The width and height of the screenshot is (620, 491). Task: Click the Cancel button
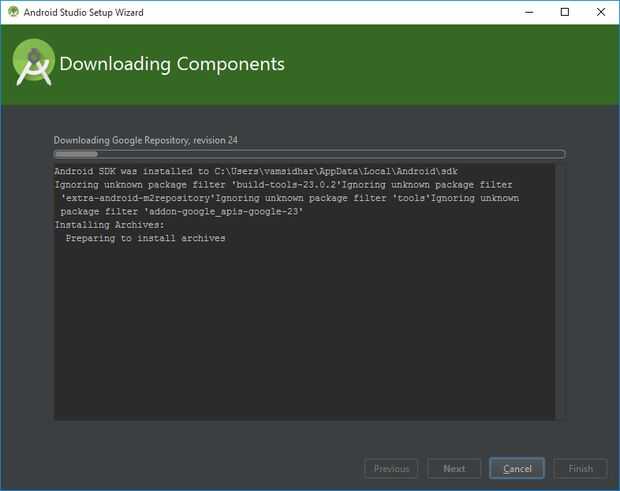tap(516, 468)
